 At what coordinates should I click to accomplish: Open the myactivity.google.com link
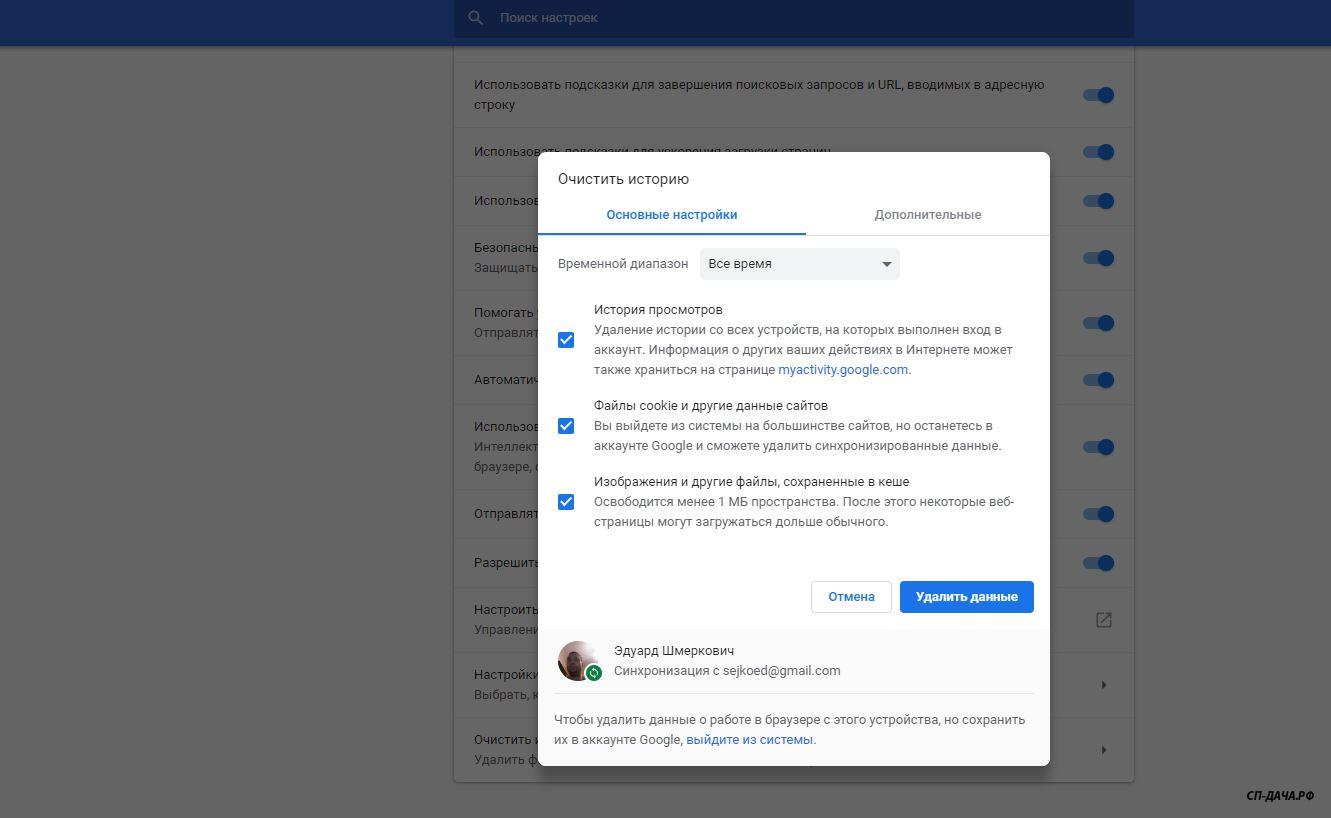843,370
